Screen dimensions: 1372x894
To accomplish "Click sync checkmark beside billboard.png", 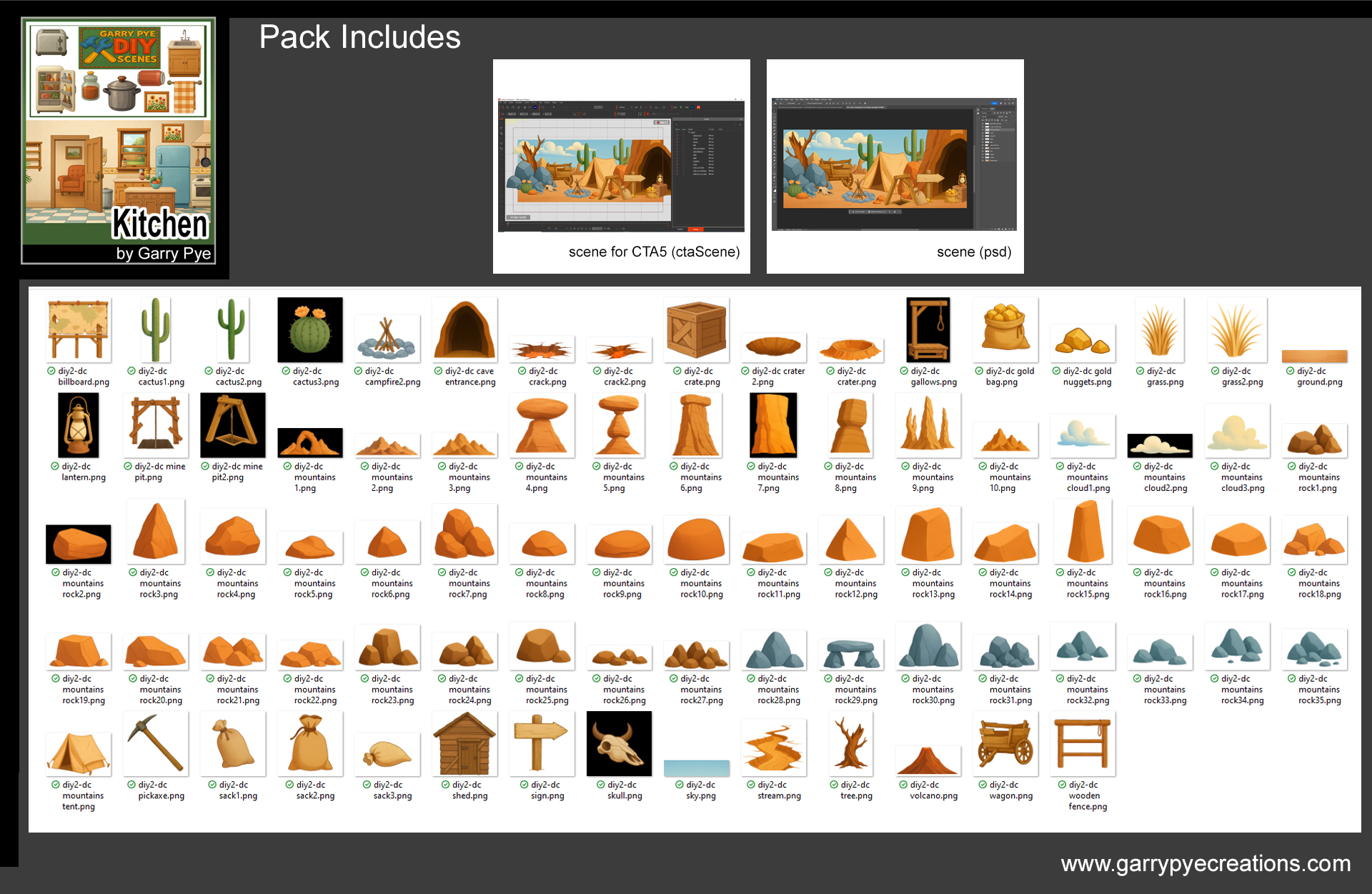I will coord(51,371).
